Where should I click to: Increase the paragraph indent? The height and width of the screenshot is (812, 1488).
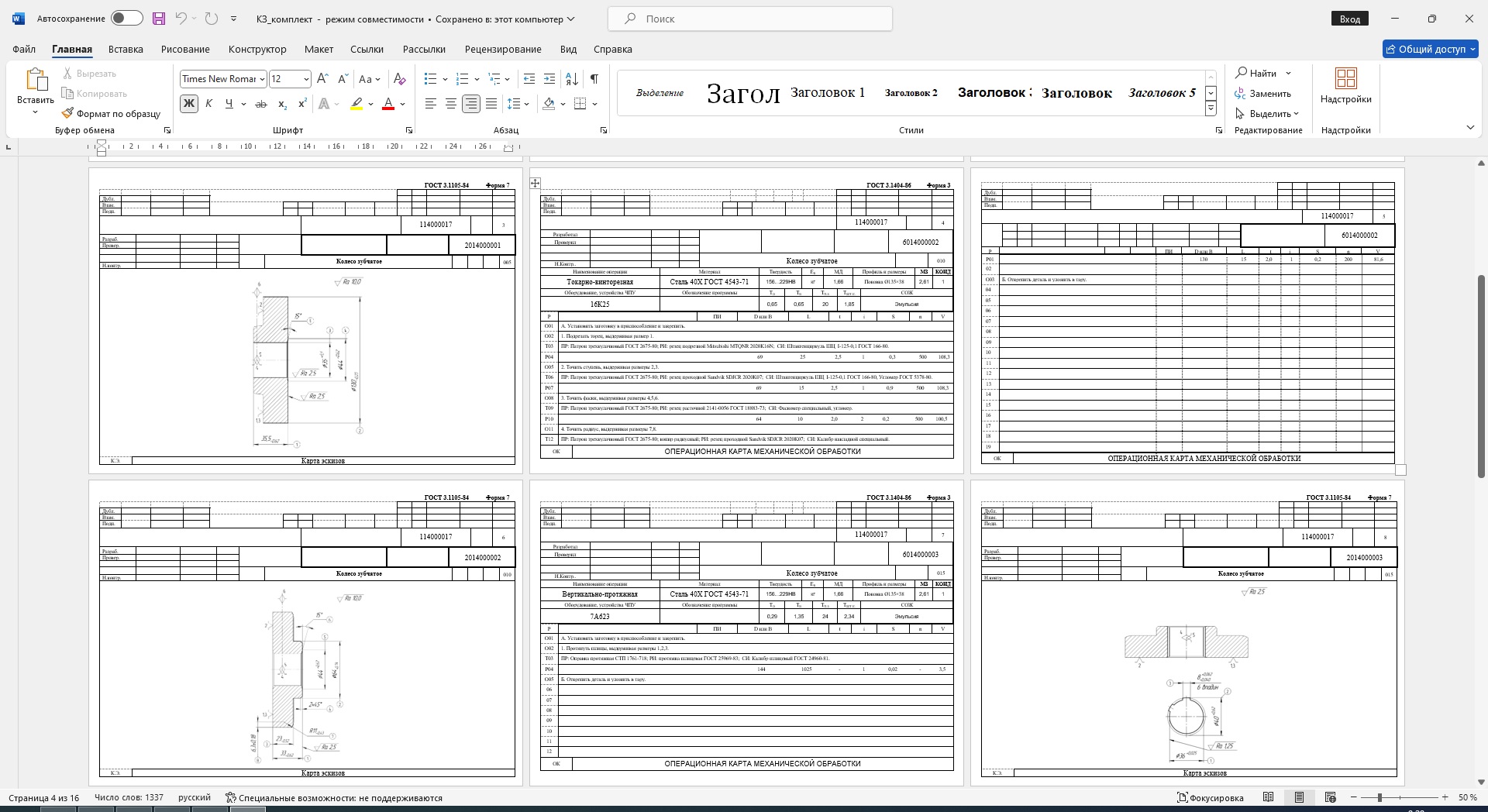tap(549, 79)
